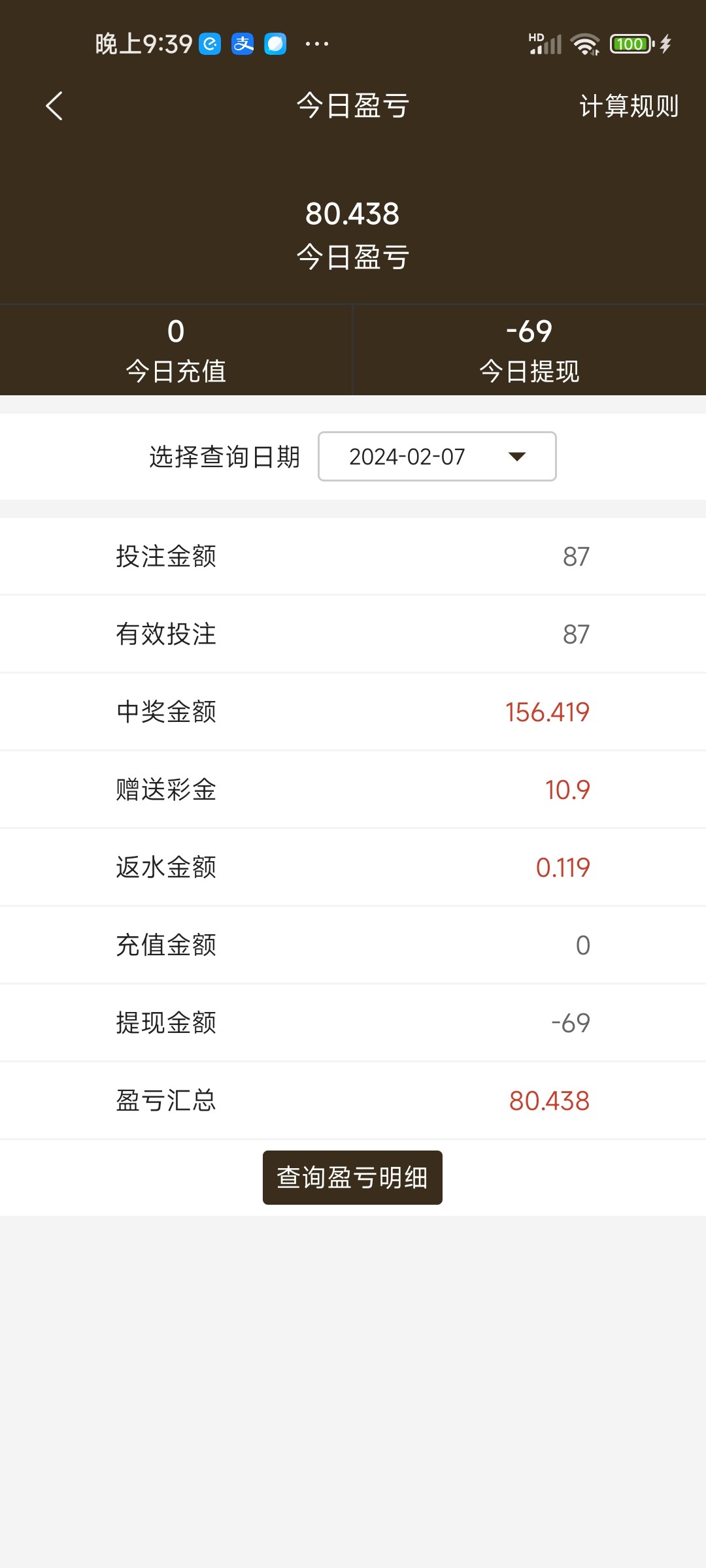Tap the Alipay status bar icon

click(x=243, y=44)
